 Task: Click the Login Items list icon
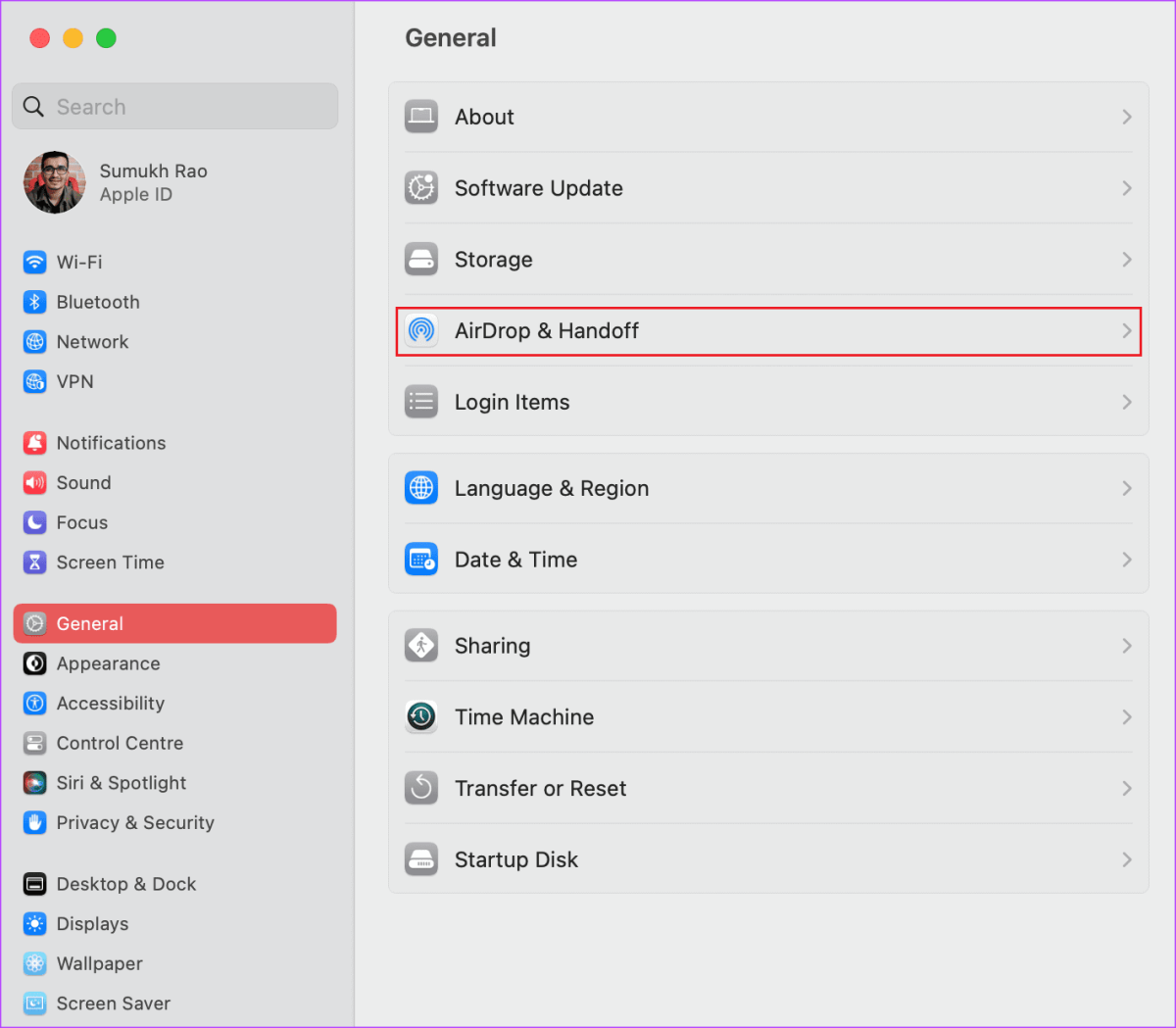[x=421, y=402]
